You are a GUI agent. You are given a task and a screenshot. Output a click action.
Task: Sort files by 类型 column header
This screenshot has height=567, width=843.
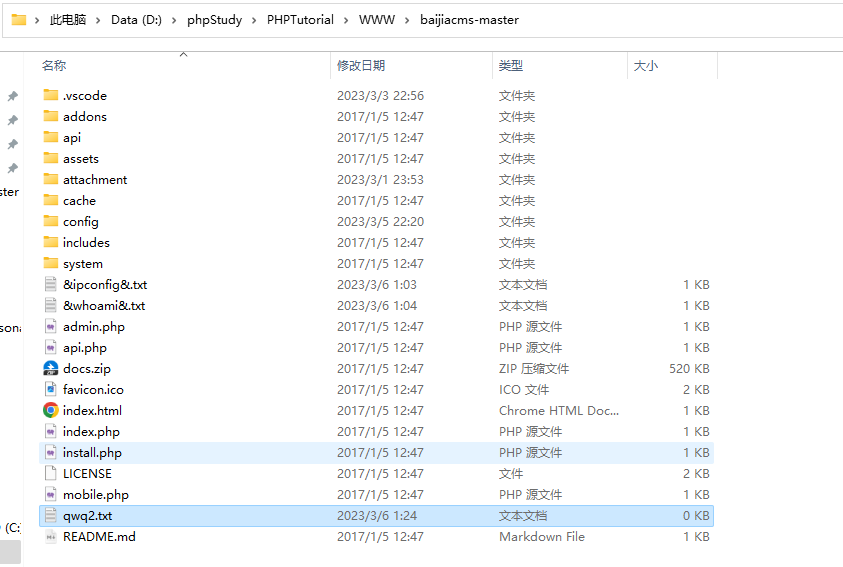click(x=510, y=66)
